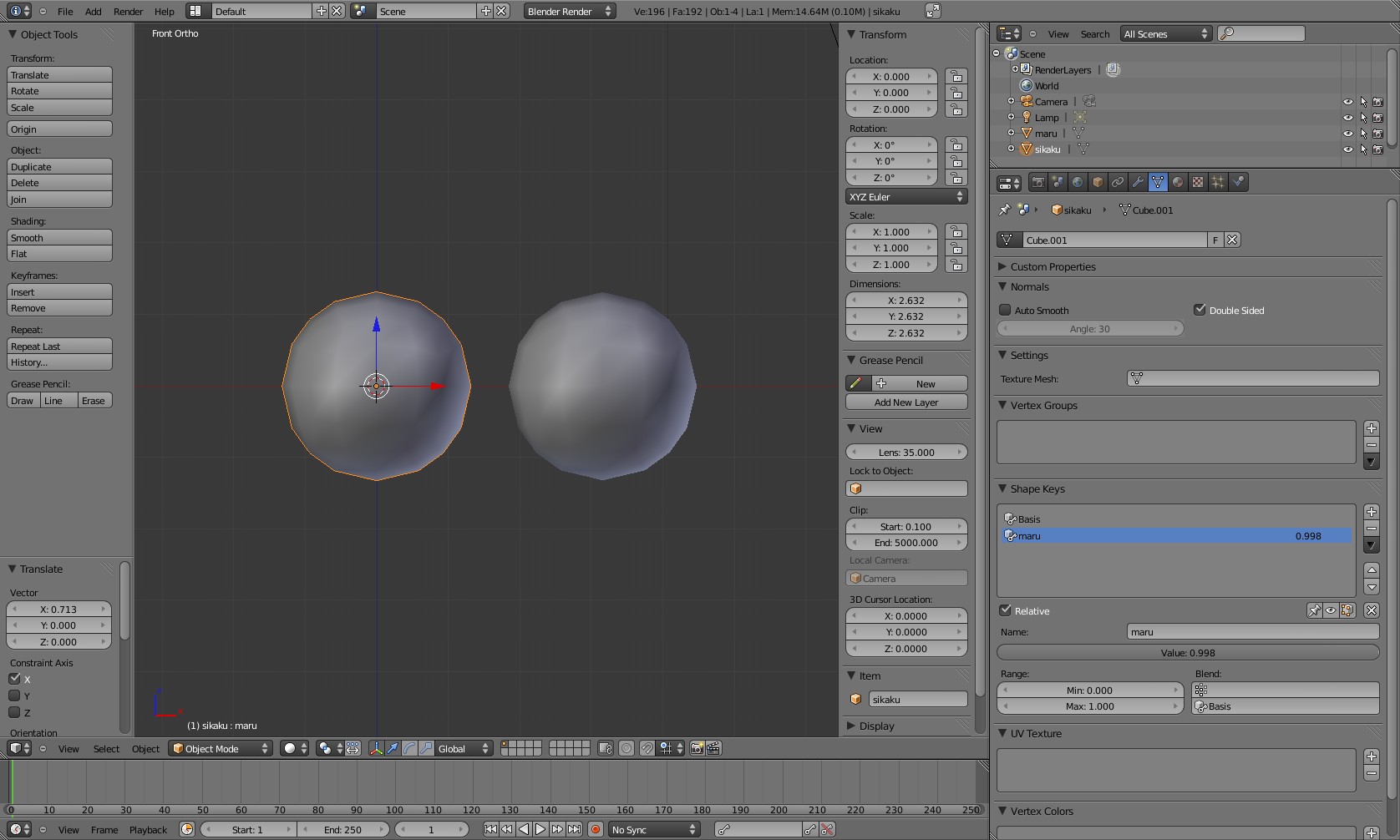Pin the maru shape key
Image resolution: width=1400 pixels, height=840 pixels.
coord(1314,610)
